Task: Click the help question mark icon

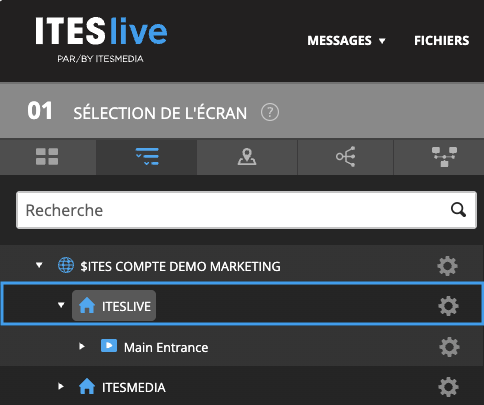Action: [x=270, y=112]
